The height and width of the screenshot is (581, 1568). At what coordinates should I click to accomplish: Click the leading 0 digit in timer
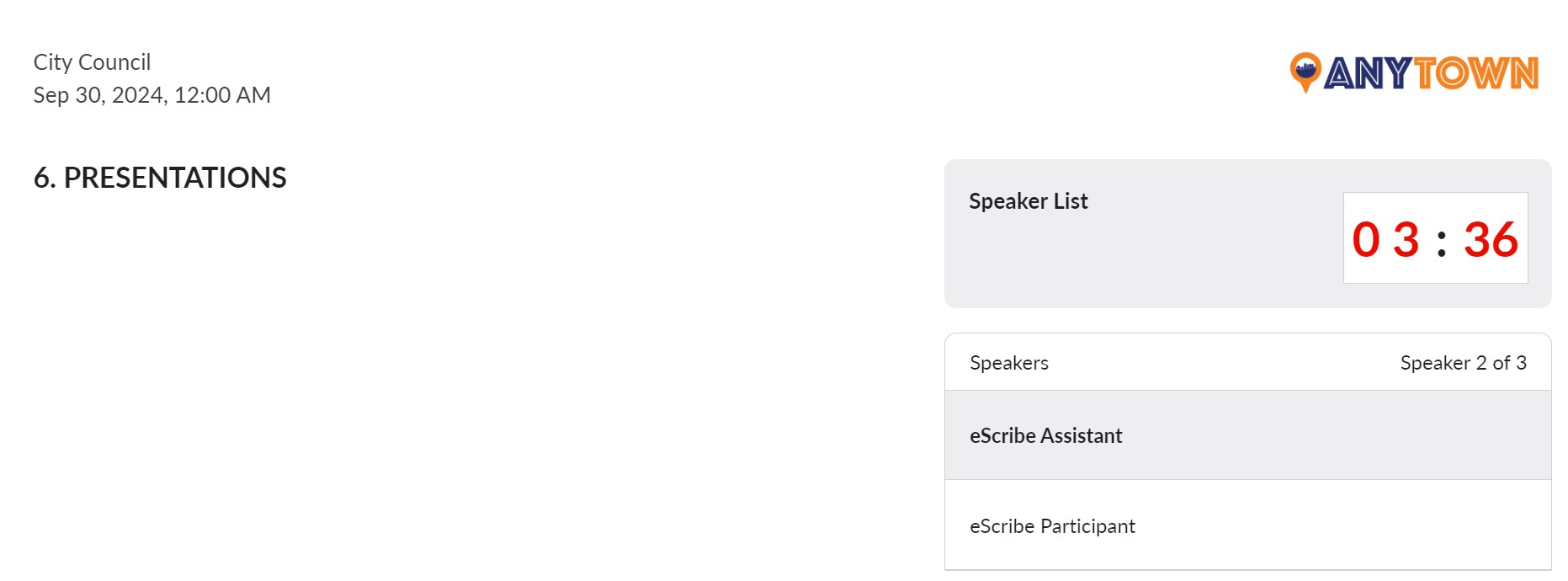pyautogui.click(x=1366, y=240)
